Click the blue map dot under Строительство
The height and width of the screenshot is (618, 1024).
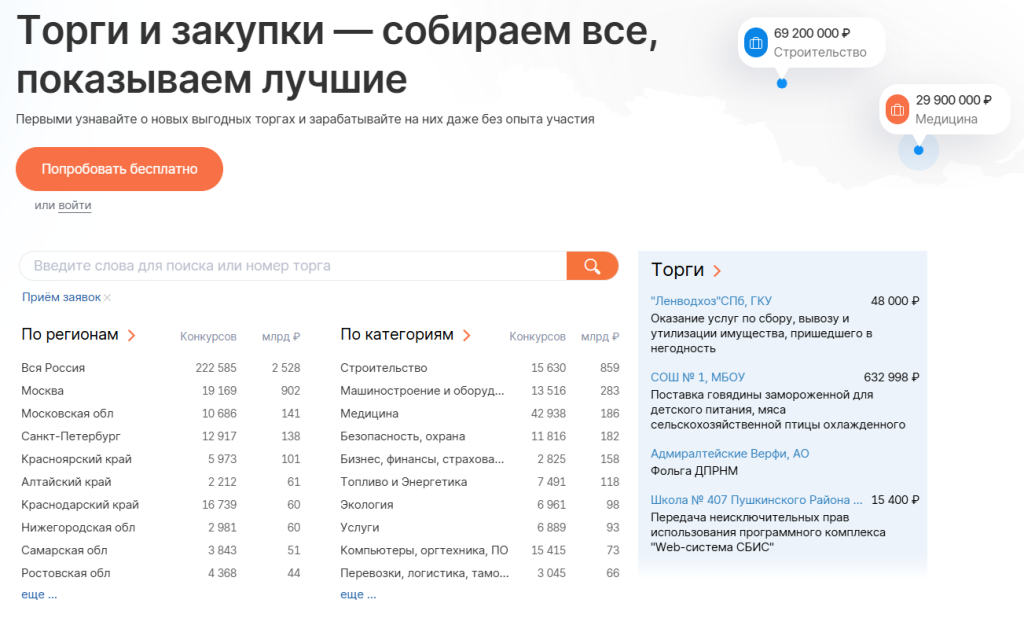coord(782,83)
